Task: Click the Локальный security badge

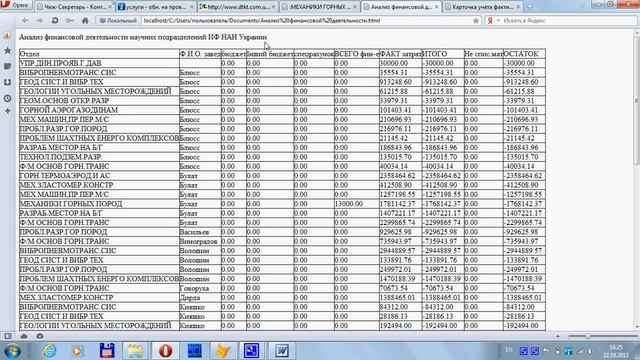Action: click(x=118, y=20)
